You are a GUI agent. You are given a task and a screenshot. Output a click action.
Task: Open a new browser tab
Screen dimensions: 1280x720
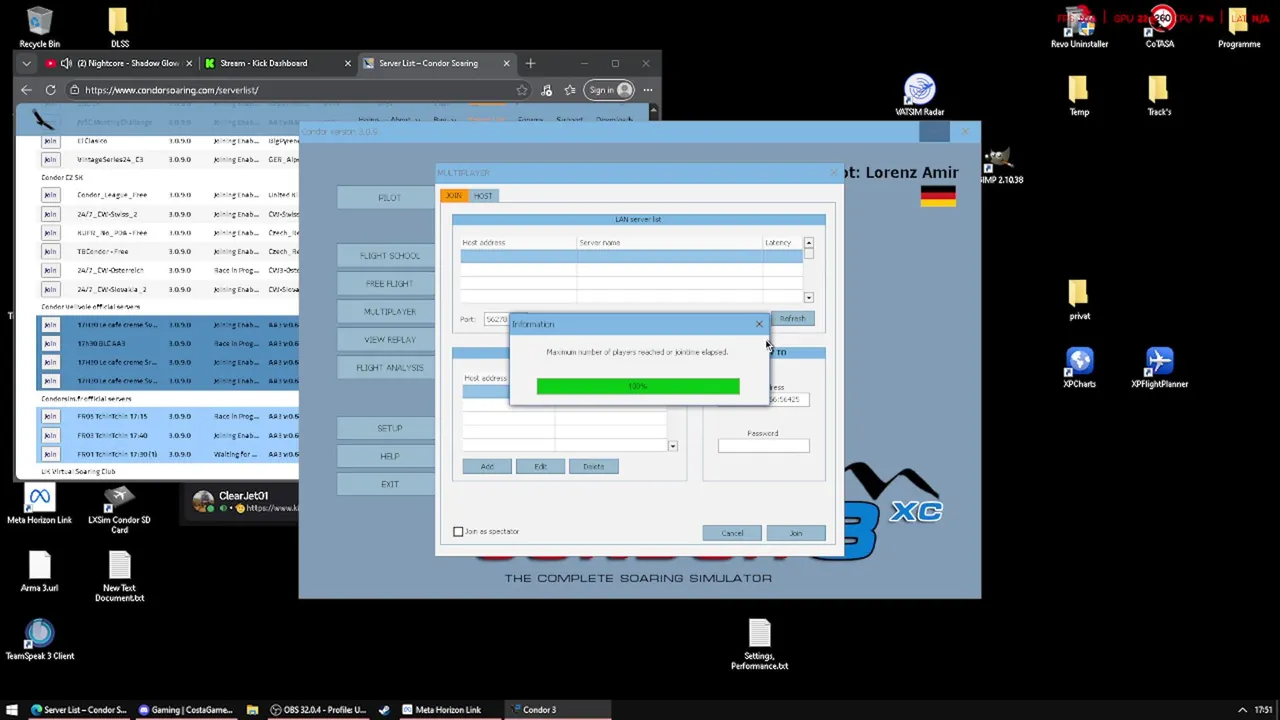click(x=530, y=63)
